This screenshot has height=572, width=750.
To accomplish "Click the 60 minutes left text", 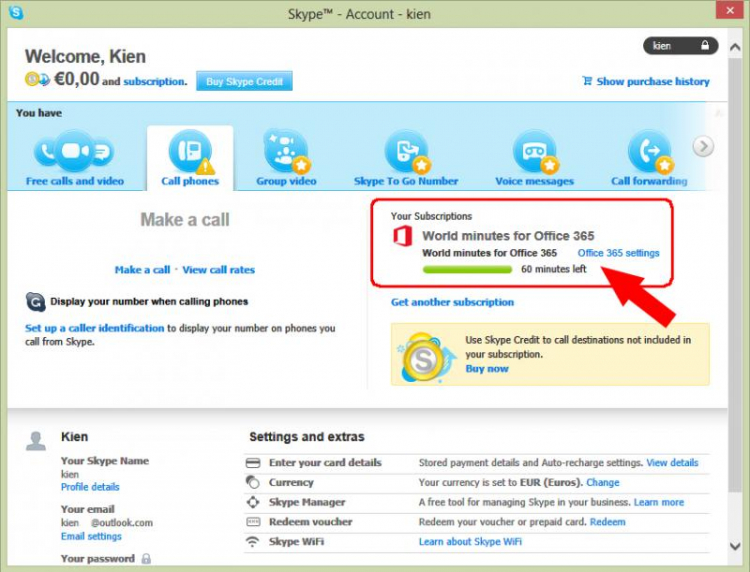I will pos(553,269).
